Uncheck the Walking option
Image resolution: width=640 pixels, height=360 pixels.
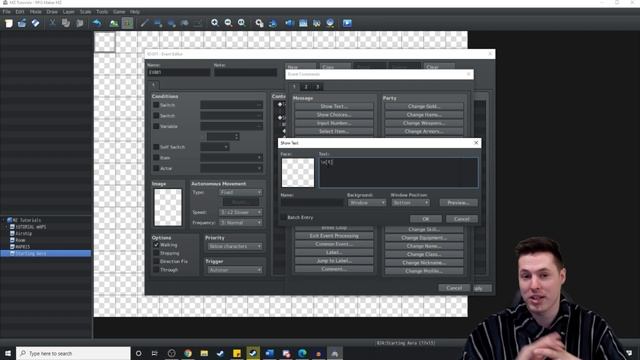[156, 245]
